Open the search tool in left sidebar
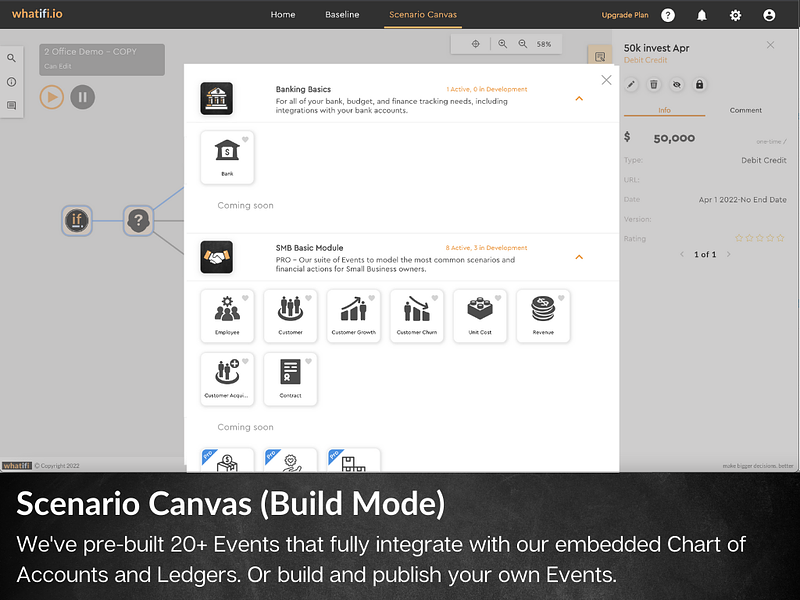Image resolution: width=800 pixels, height=600 pixels. click(11, 58)
